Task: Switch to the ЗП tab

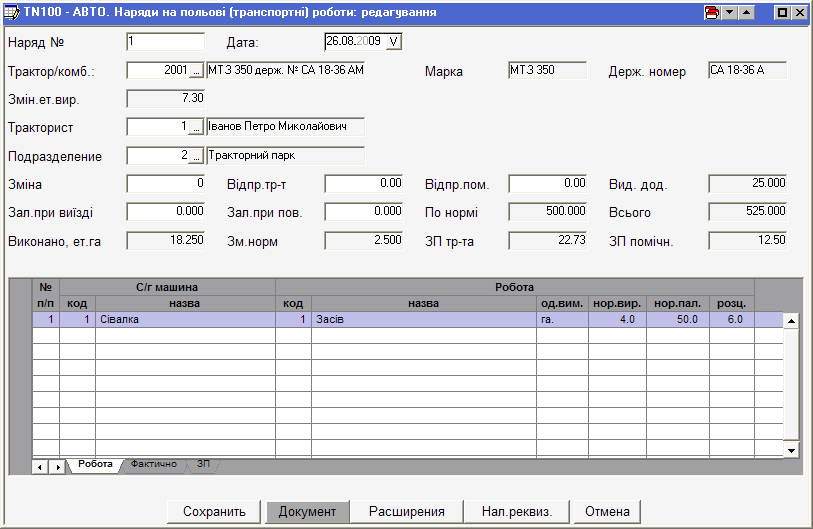Action: 203,465
